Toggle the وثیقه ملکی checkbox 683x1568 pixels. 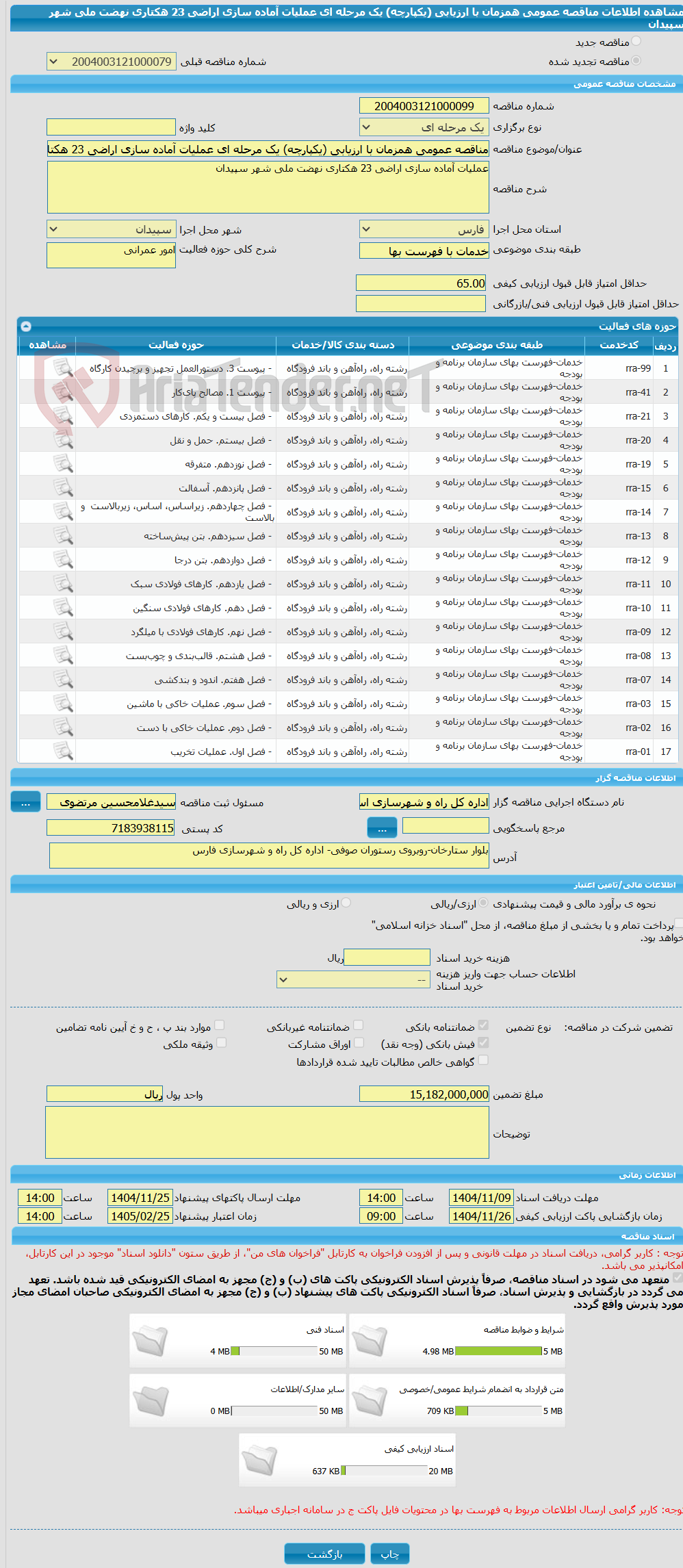[221, 1043]
